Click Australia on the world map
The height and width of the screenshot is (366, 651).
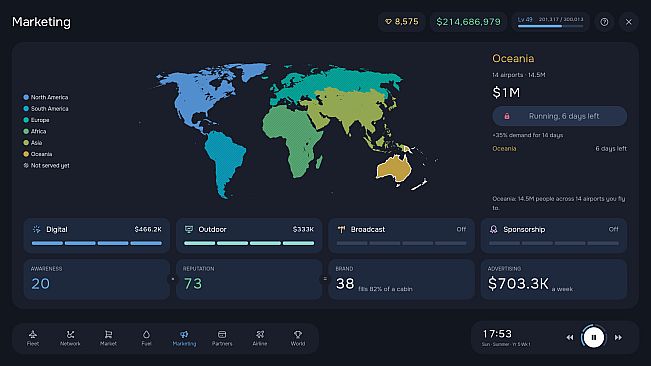(394, 168)
